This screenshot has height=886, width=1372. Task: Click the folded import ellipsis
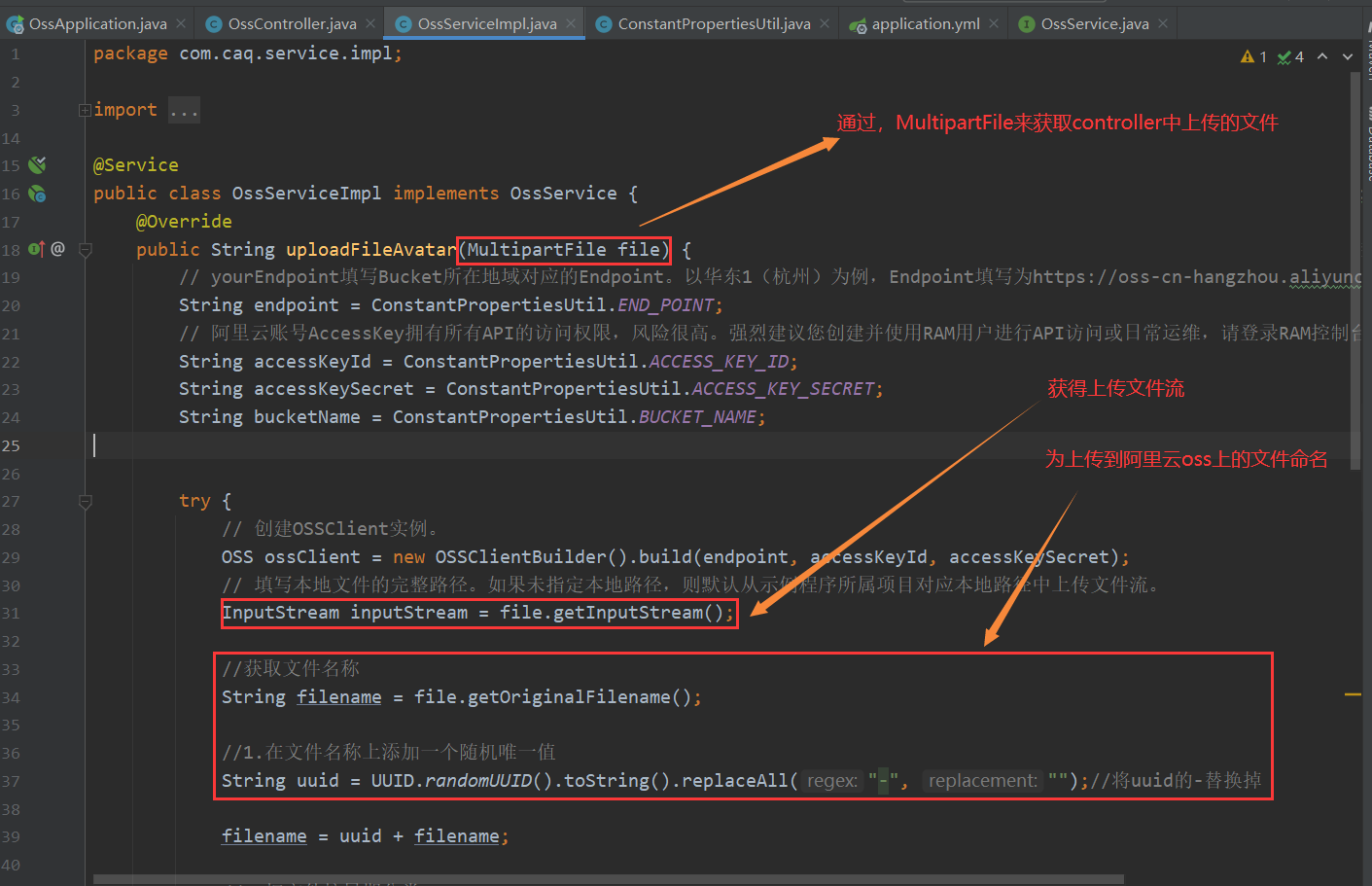184,110
